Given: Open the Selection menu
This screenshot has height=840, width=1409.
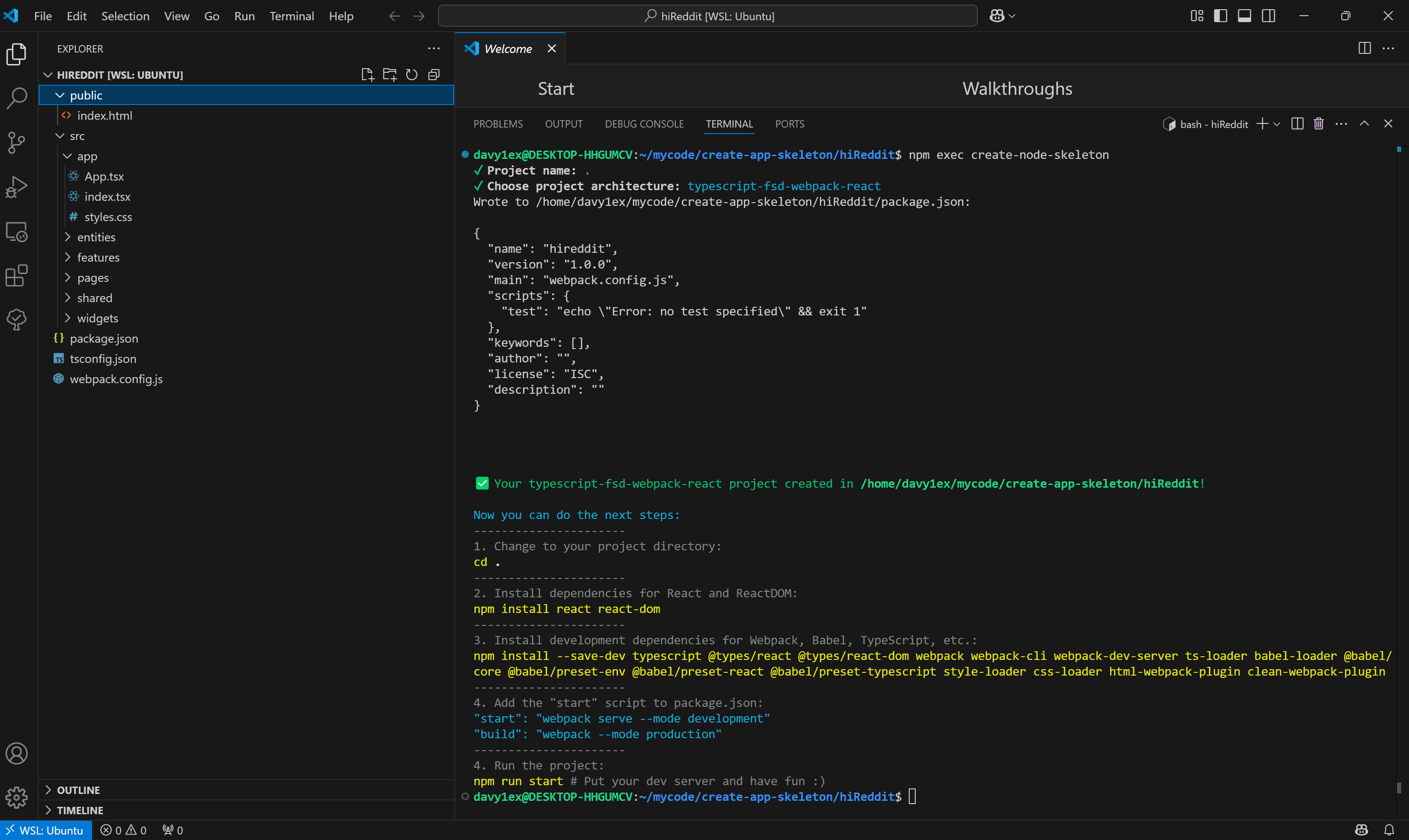Looking at the screenshot, I should point(125,16).
